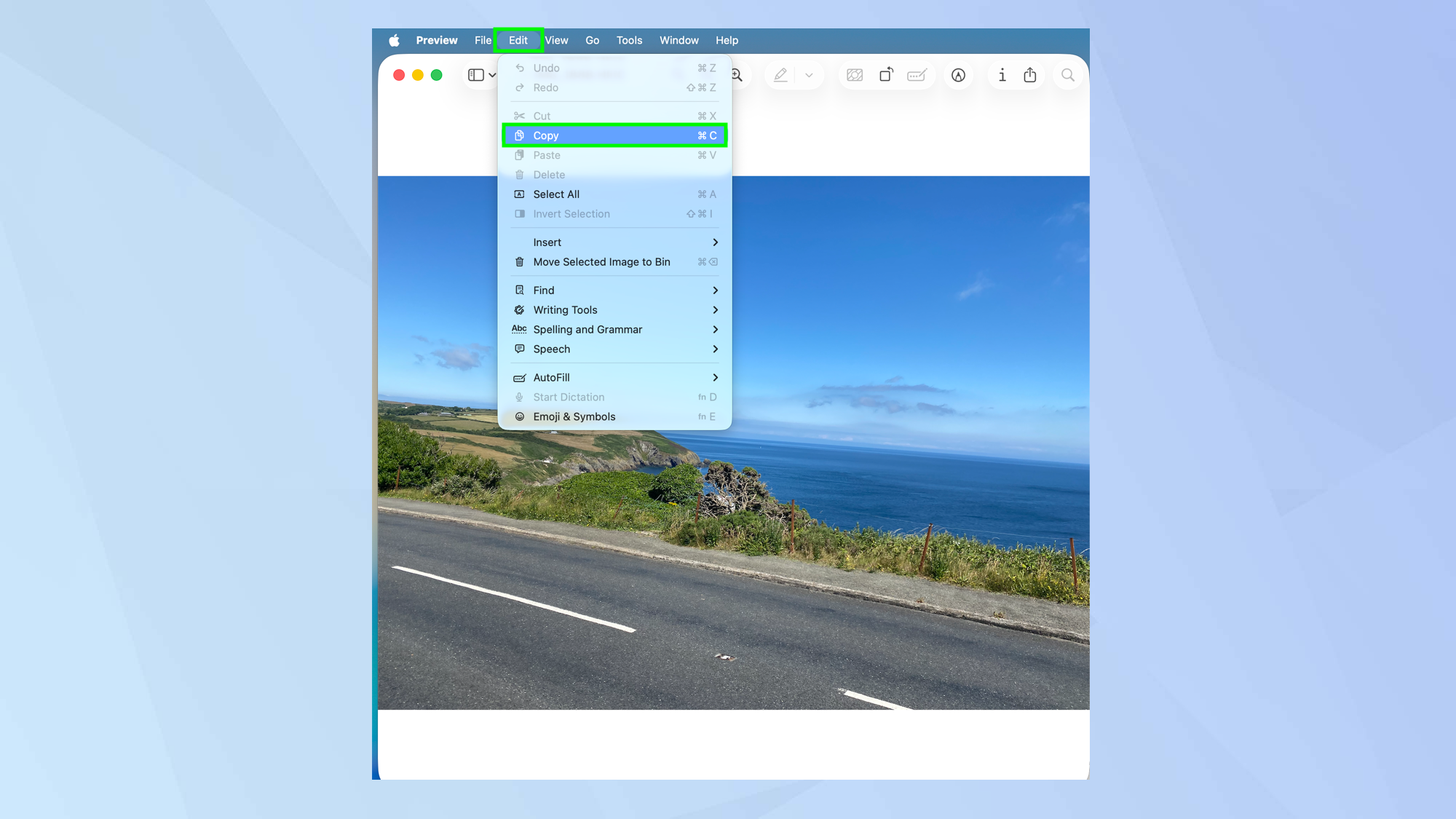Viewport: 1456px width, 819px height.
Task: Click Emoji & Symbols menu entry
Action: click(x=574, y=416)
